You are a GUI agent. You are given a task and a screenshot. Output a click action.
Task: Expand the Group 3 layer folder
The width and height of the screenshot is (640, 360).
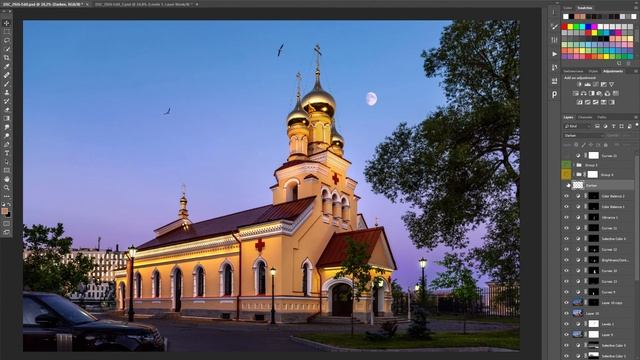573,165
